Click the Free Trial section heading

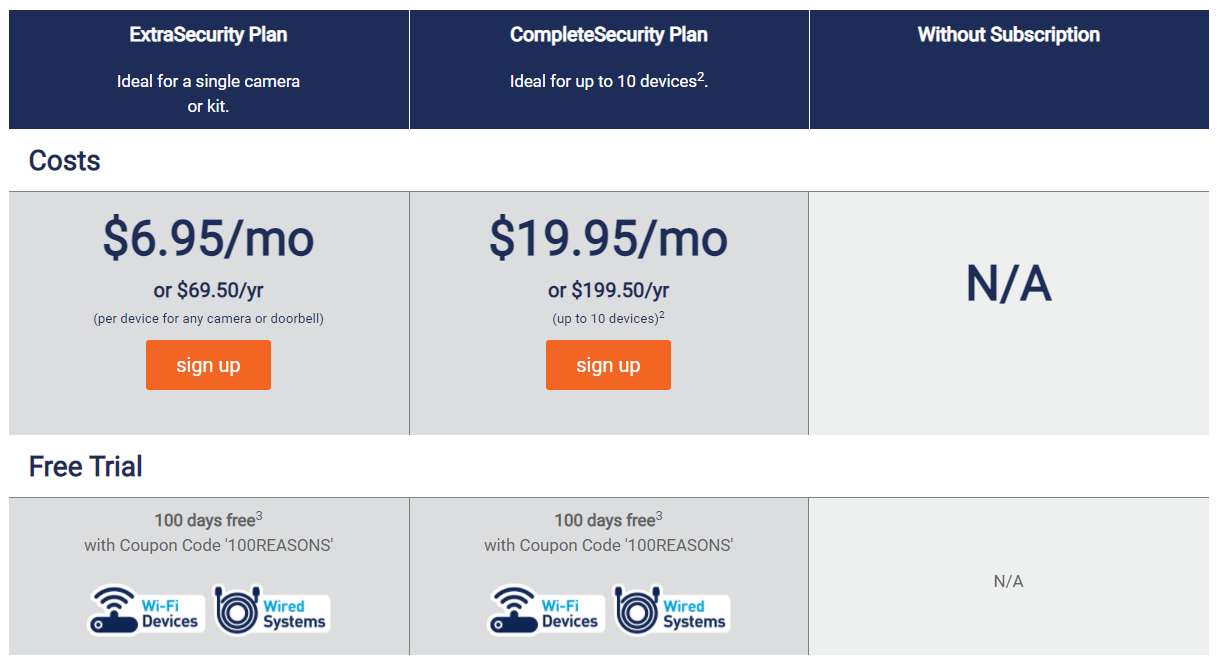[x=86, y=467]
